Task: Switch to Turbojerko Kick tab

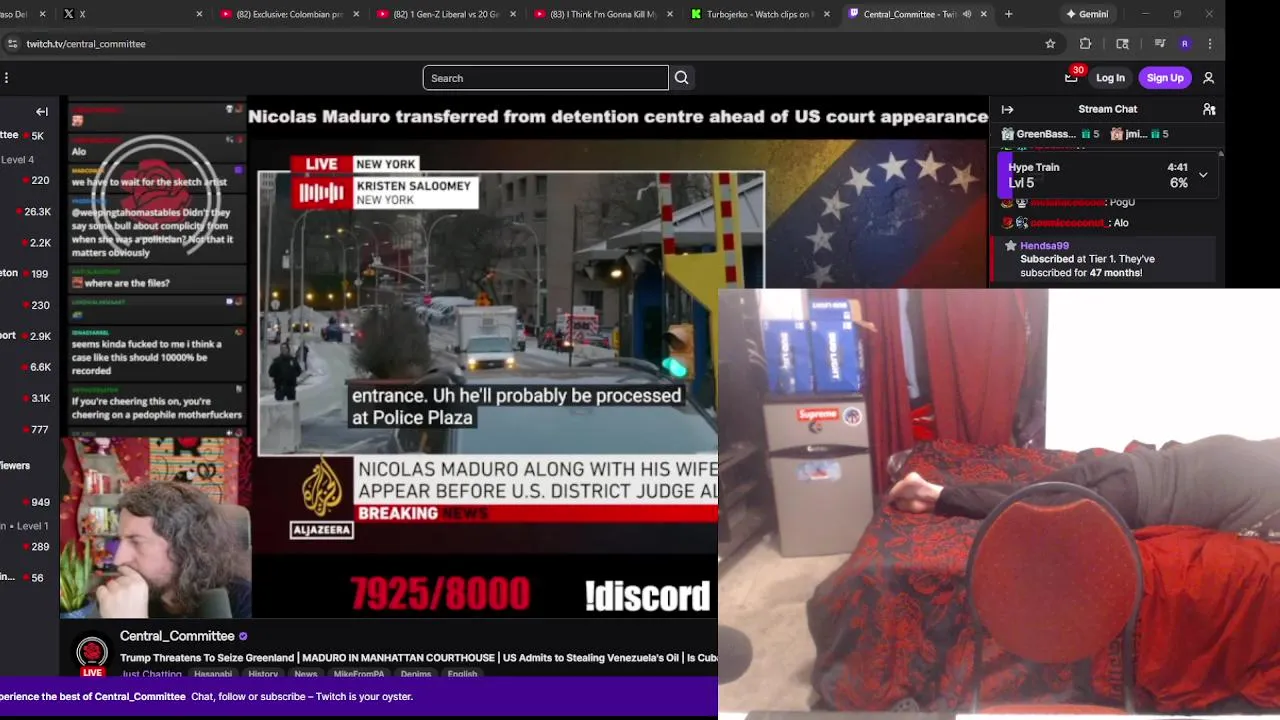Action: (760, 14)
